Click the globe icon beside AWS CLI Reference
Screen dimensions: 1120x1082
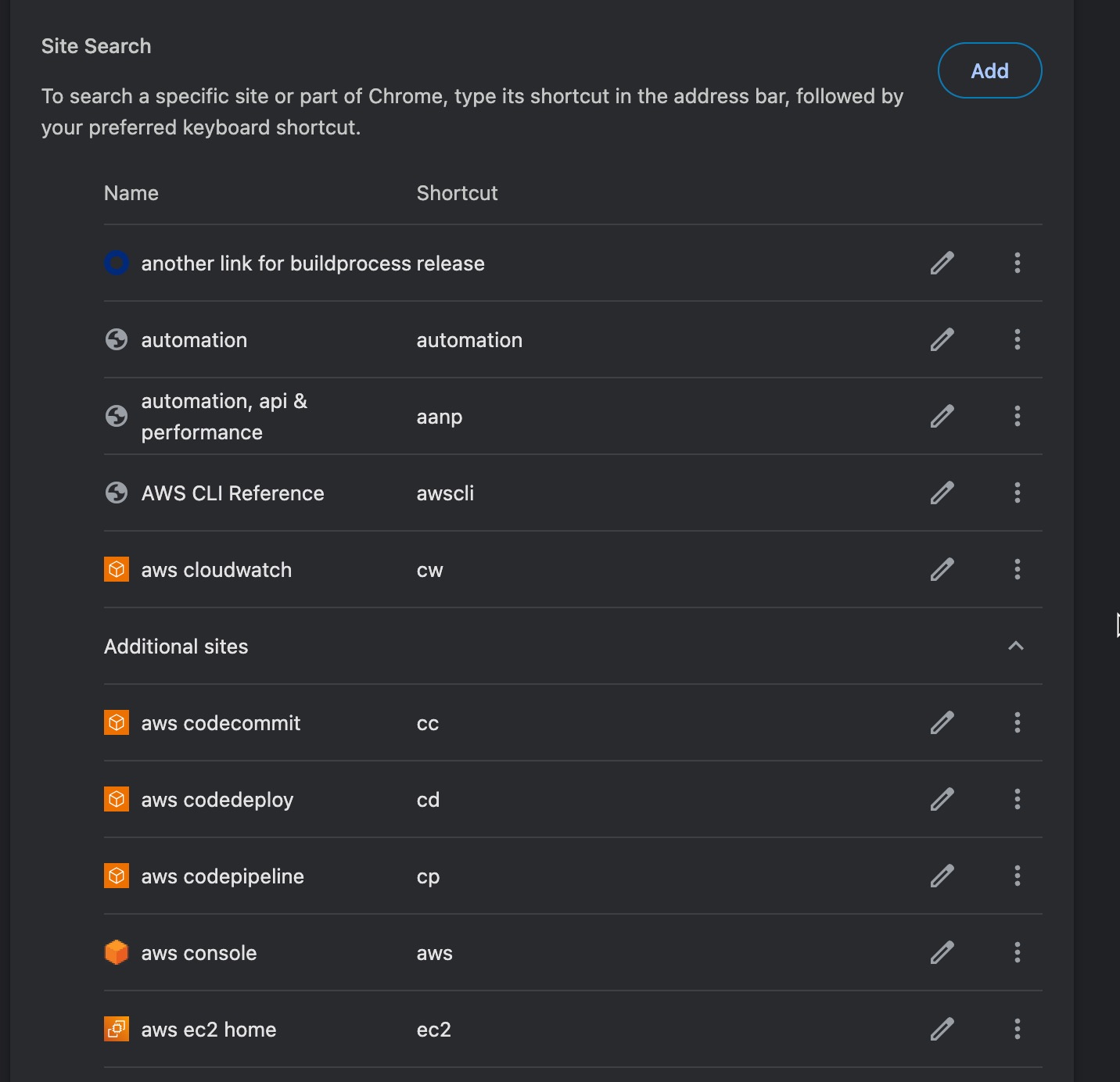(117, 493)
